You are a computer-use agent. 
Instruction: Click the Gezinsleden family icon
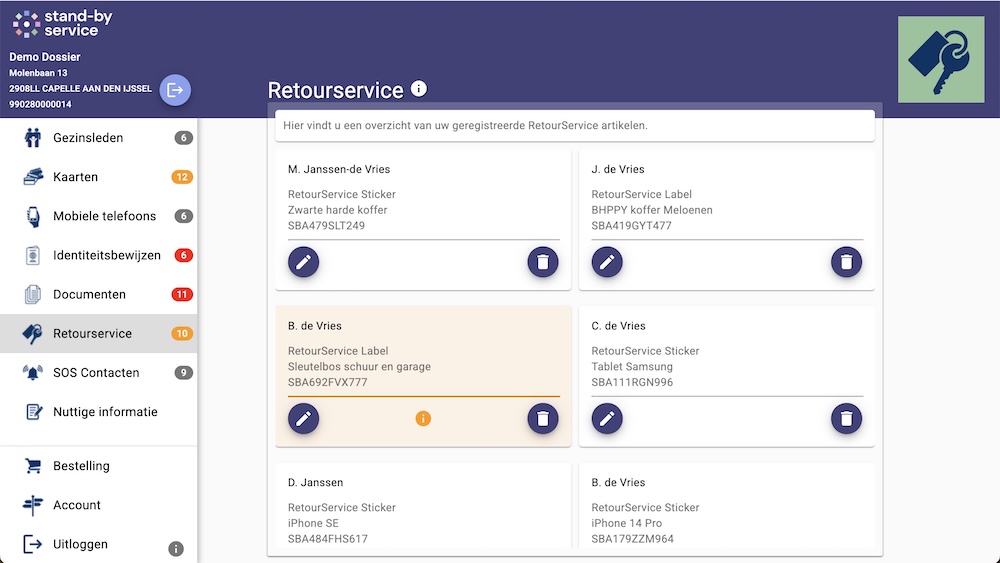click(33, 138)
